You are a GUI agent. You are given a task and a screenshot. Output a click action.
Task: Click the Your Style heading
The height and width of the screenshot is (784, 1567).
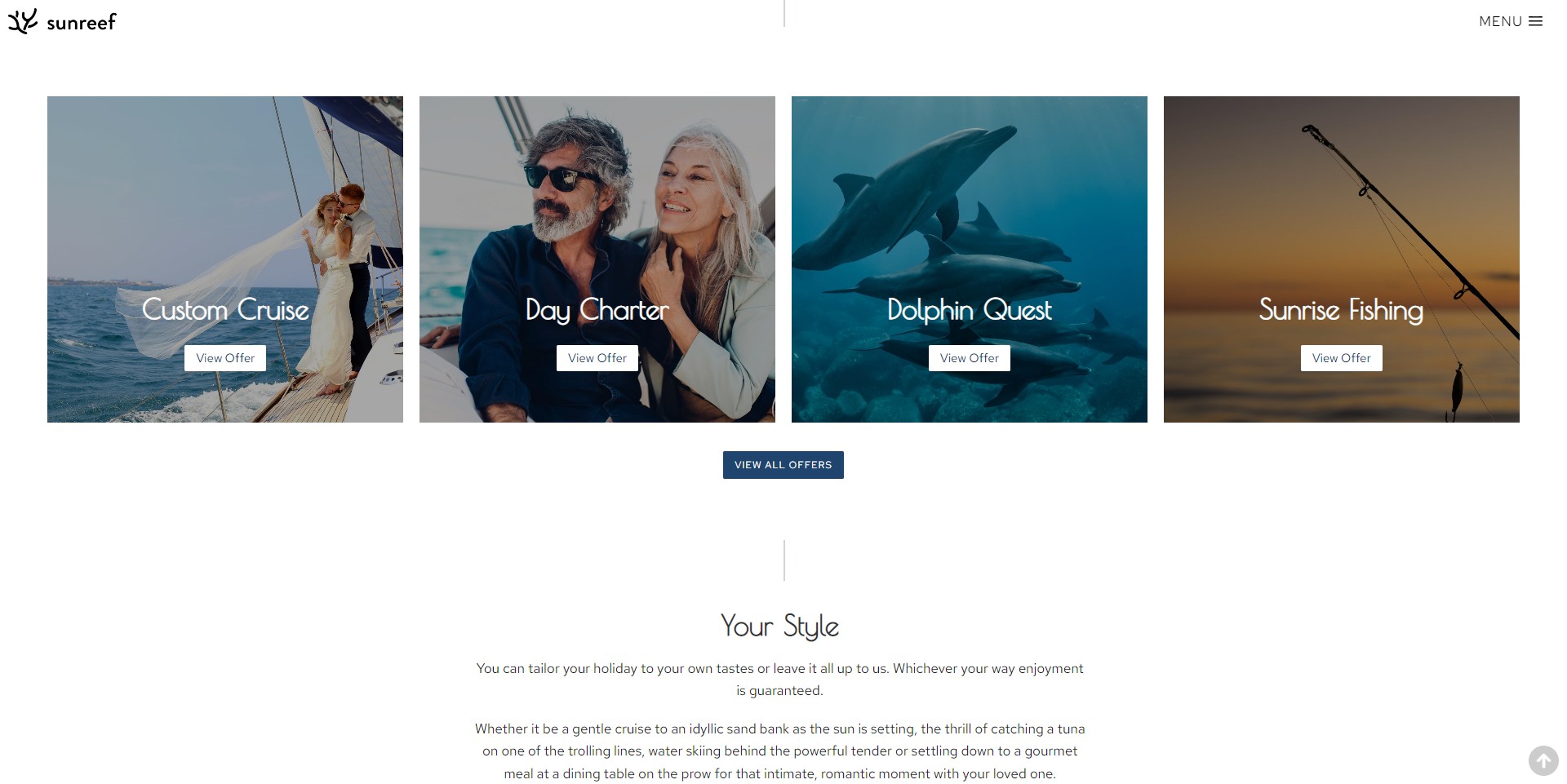780,627
